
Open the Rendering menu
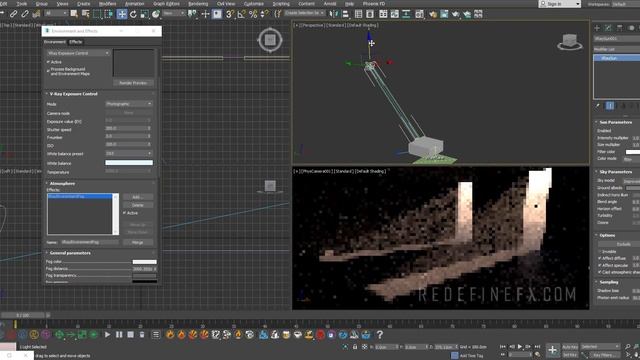point(198,4)
